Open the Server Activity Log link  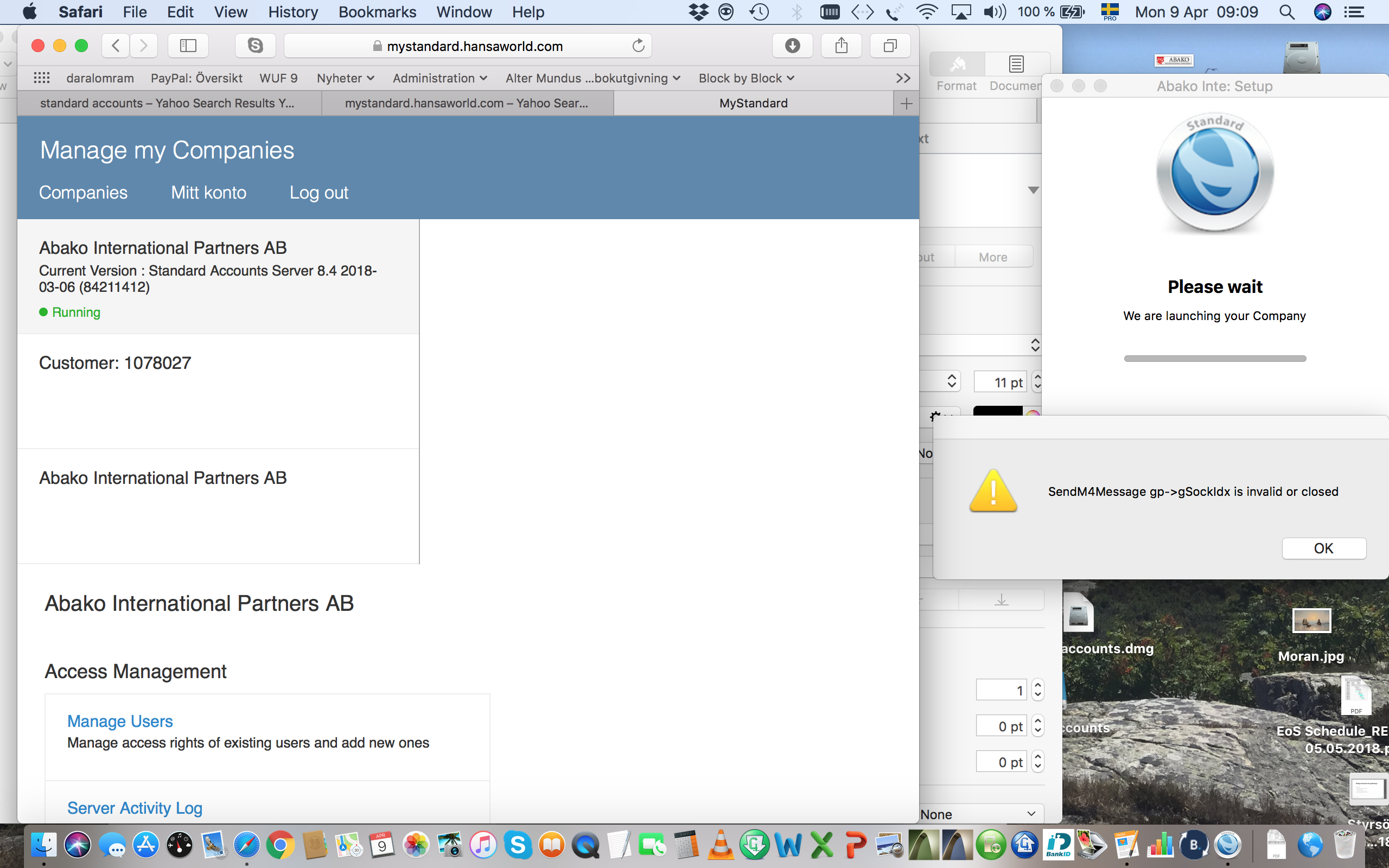(135, 808)
